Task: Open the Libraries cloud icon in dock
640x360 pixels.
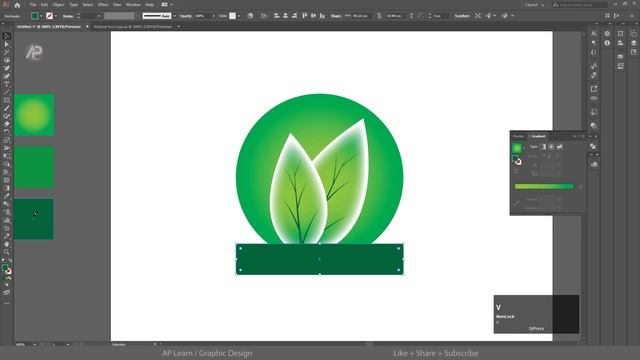Action: click(594, 164)
